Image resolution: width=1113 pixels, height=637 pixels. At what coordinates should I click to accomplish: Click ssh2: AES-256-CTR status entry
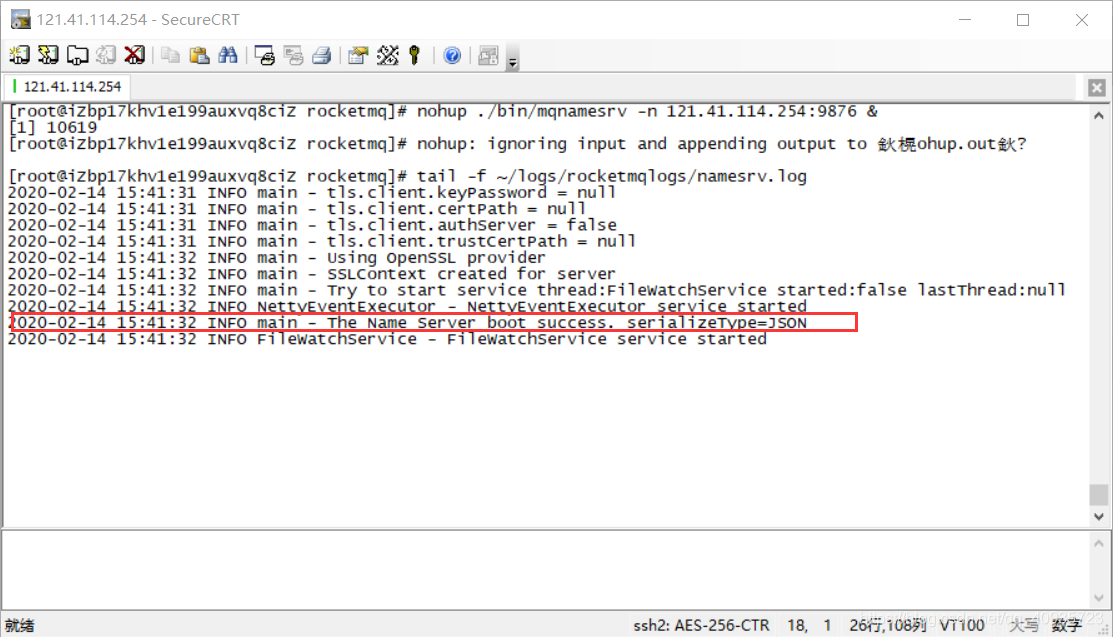point(701,626)
